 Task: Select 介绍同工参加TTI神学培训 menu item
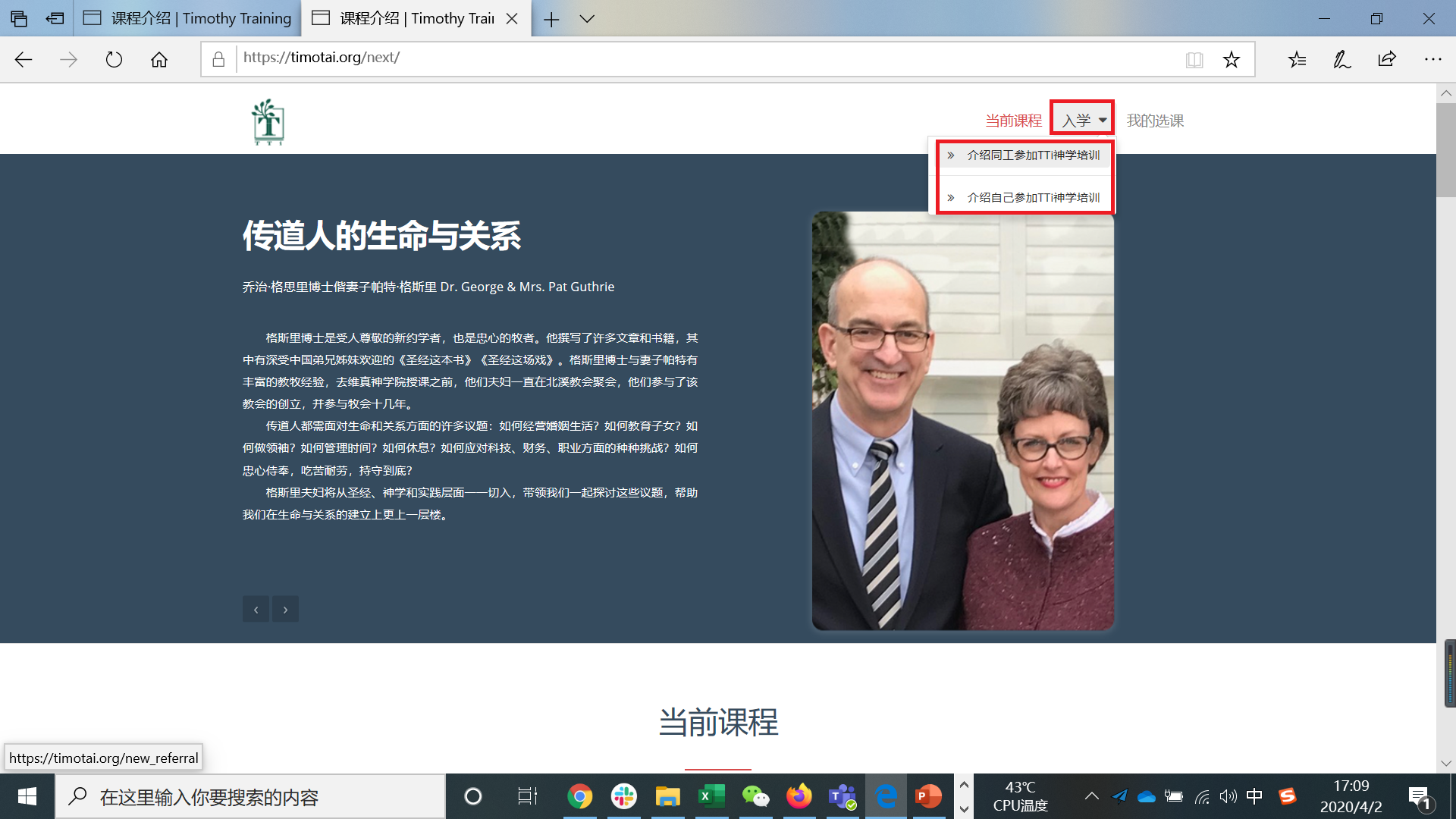click(x=1033, y=155)
